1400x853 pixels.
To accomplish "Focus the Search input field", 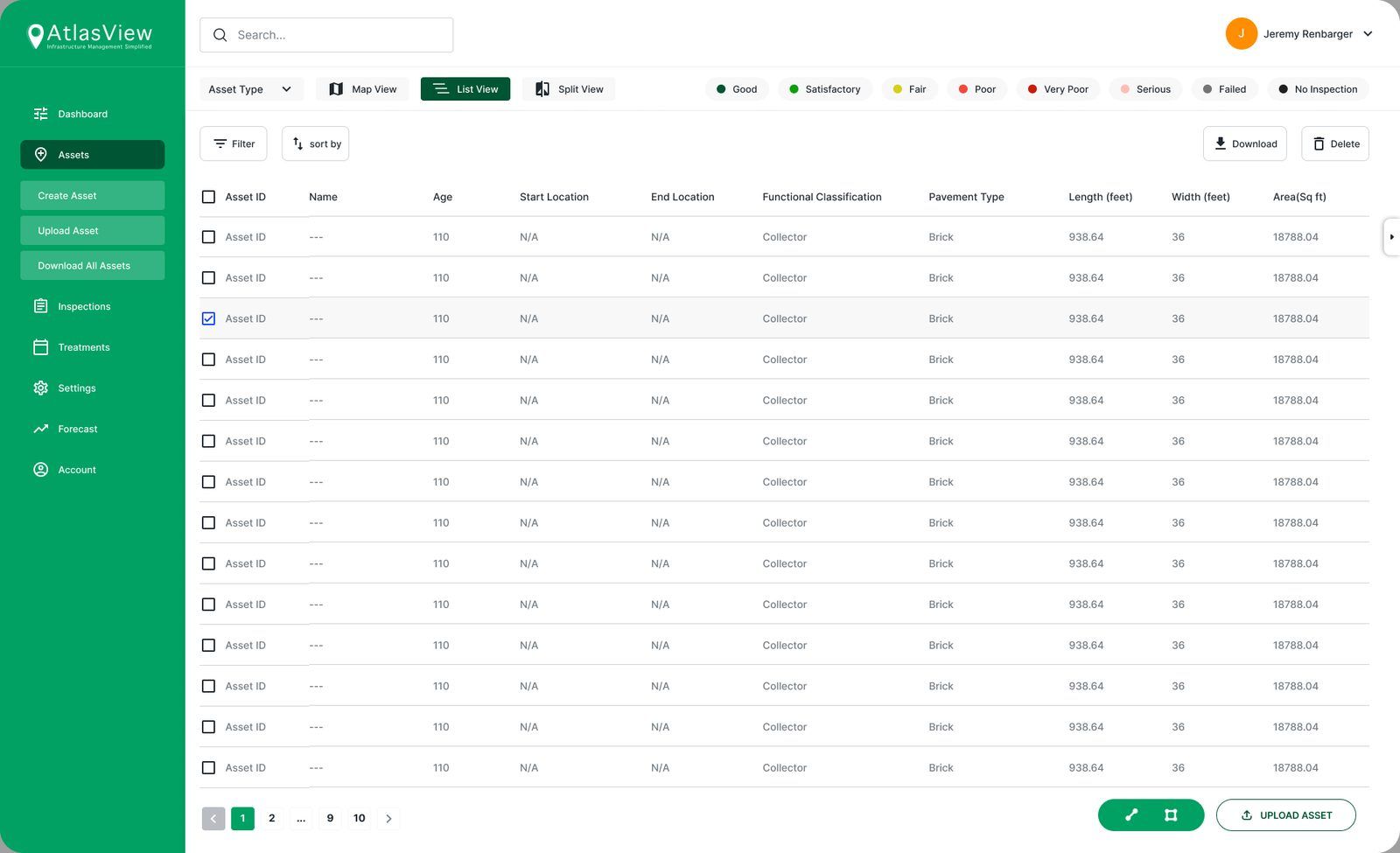I will [x=326, y=35].
